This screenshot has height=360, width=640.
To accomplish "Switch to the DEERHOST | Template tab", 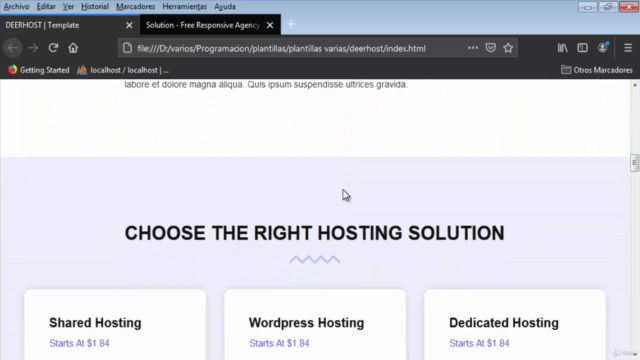I will (x=70, y=25).
